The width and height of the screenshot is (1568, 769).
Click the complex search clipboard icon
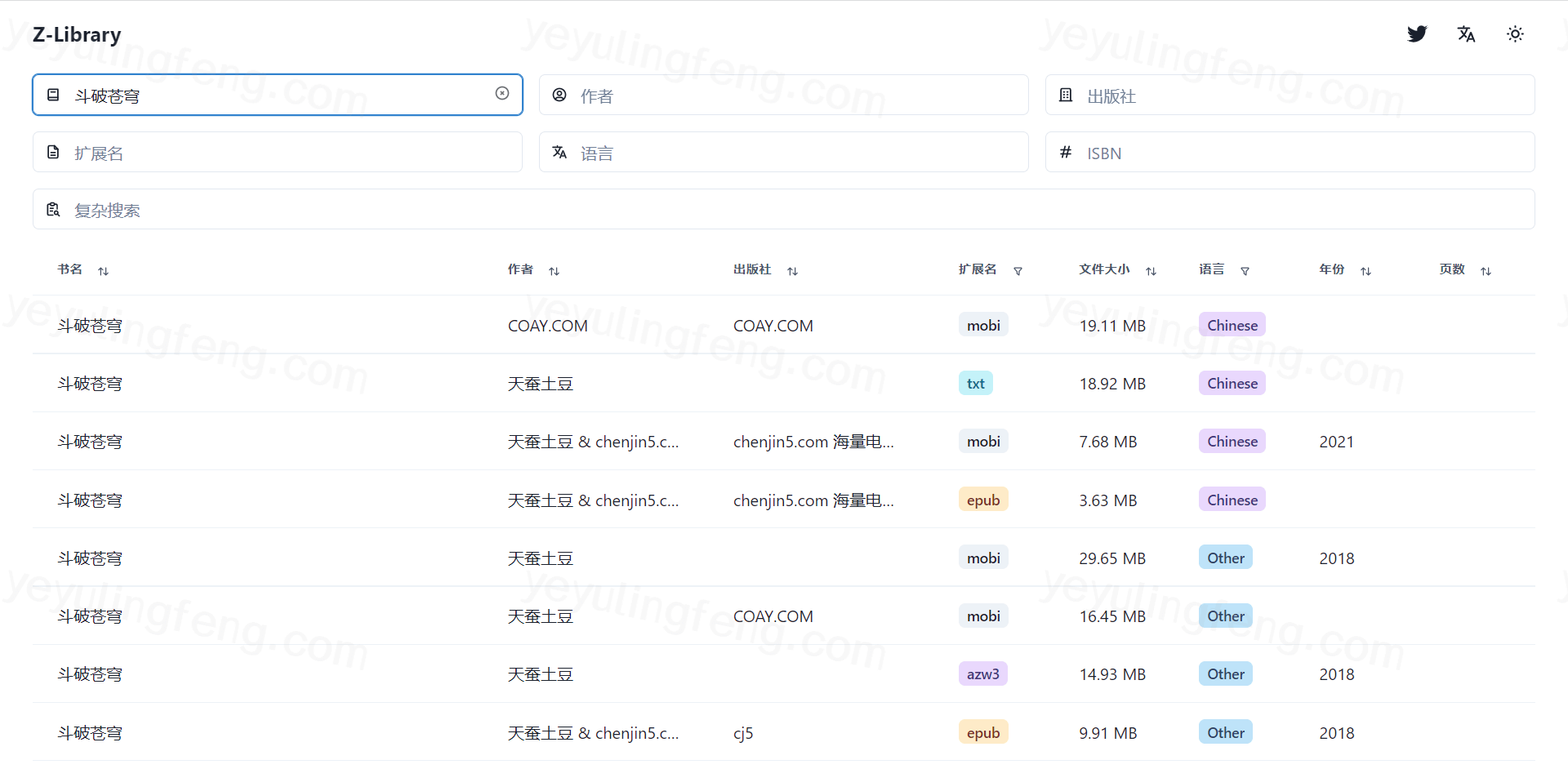click(53, 209)
